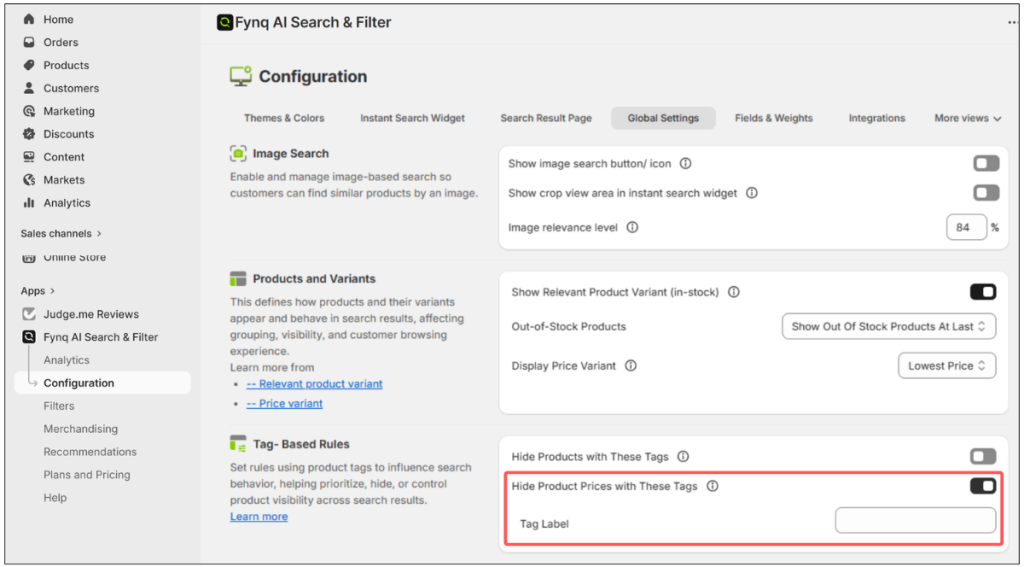Viewport: 1024px width, 567px height.
Task: Open Learn more link under Tag-Based Rules
Action: (259, 517)
